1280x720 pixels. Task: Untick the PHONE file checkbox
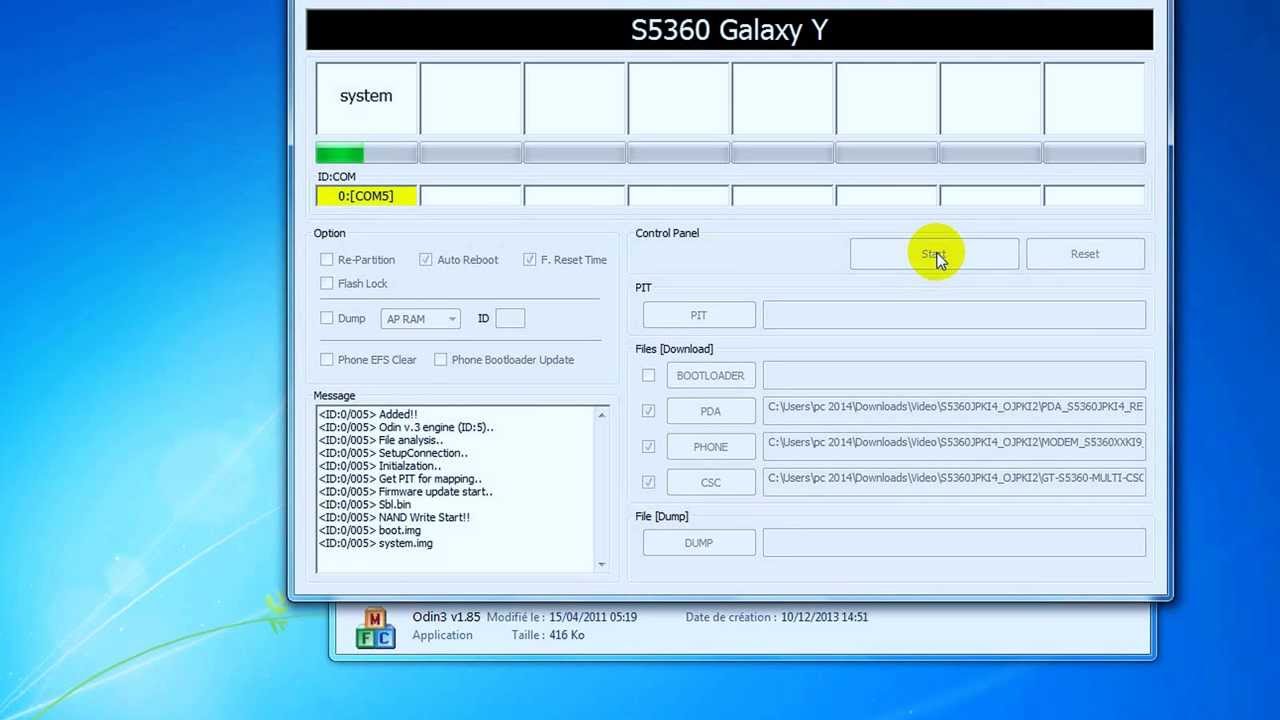[649, 447]
